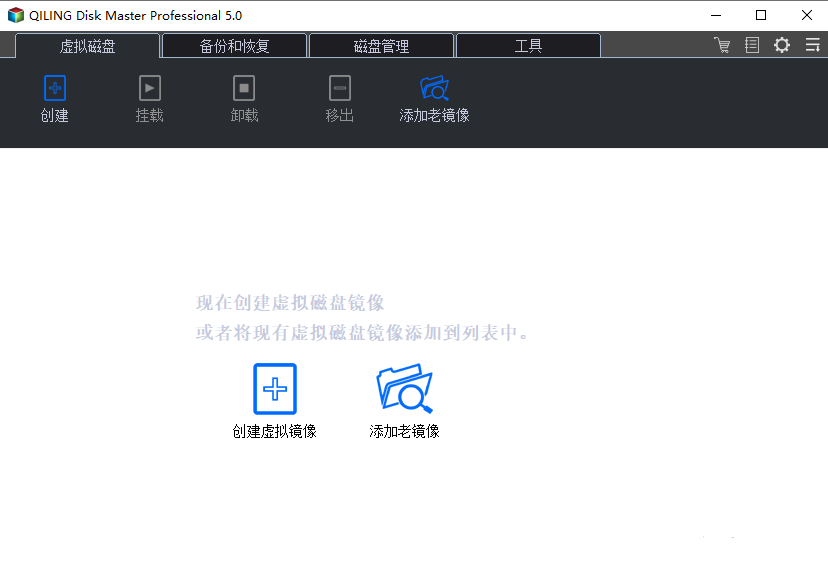Open the shopping cart purchase icon
Viewport: 828px width, 568px height.
722,45
